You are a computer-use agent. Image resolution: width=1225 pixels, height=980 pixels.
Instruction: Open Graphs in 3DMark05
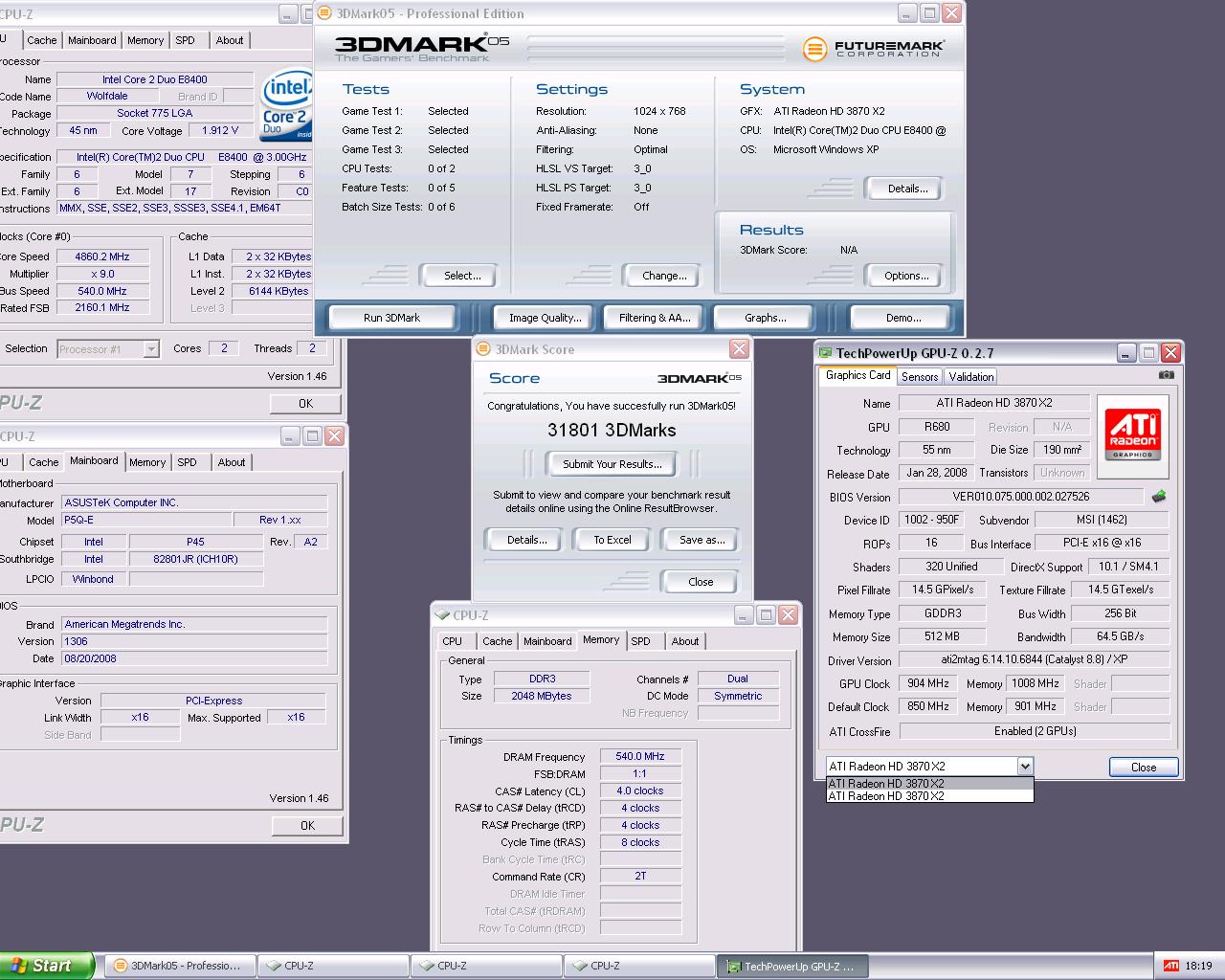[766, 318]
